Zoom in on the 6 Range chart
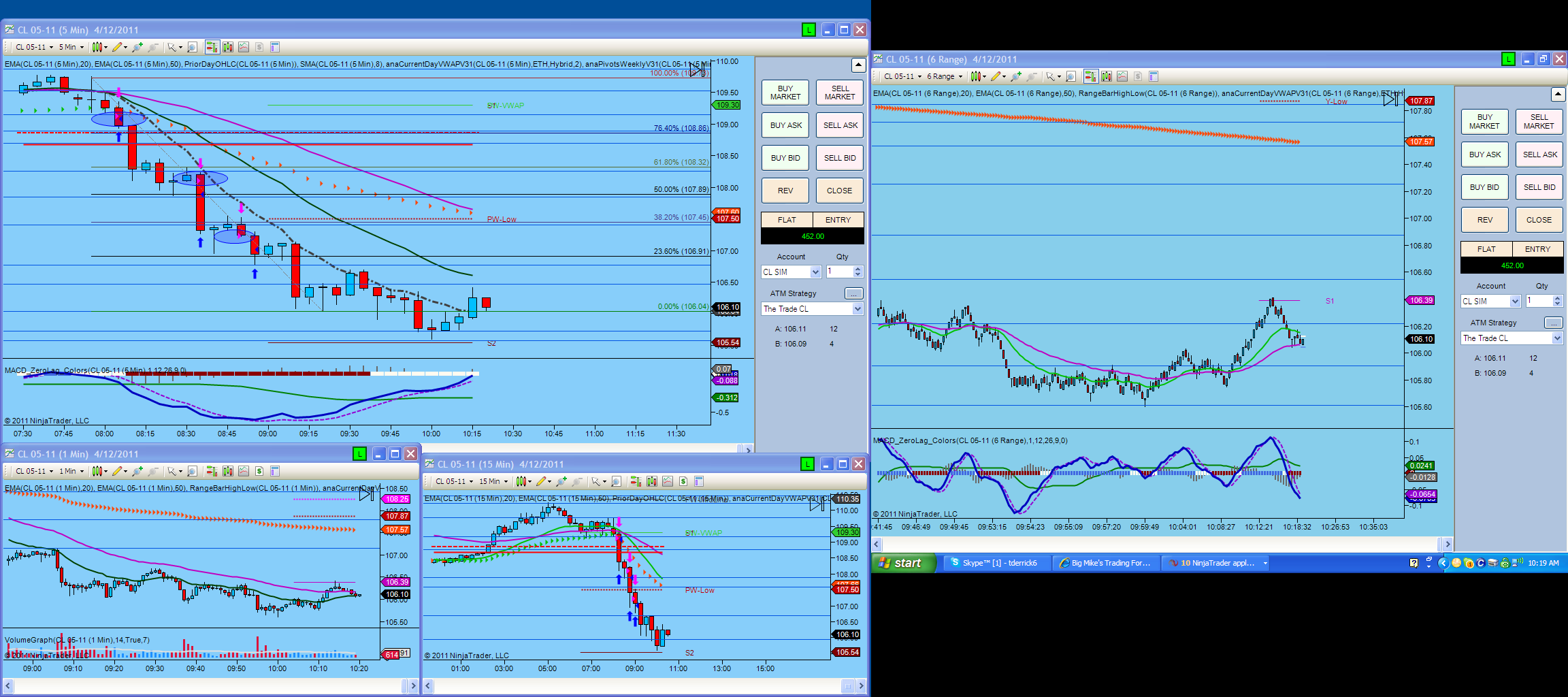 pos(1015,76)
